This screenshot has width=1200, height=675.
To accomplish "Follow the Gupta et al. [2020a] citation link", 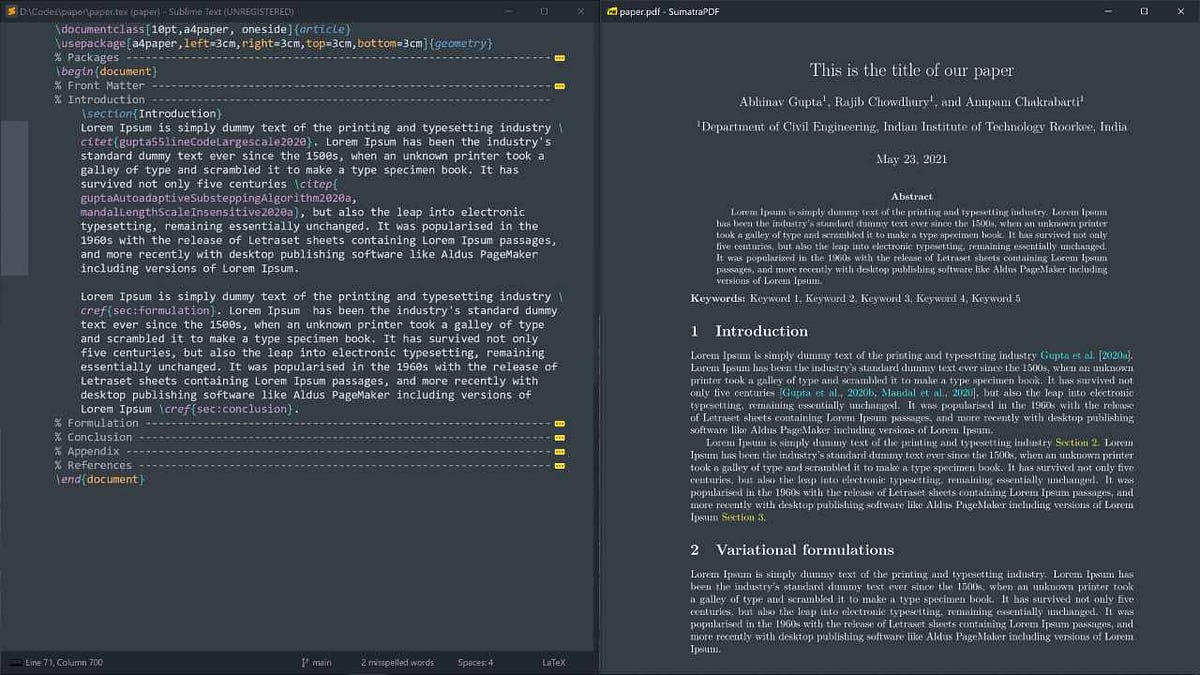I will [x=1086, y=356].
